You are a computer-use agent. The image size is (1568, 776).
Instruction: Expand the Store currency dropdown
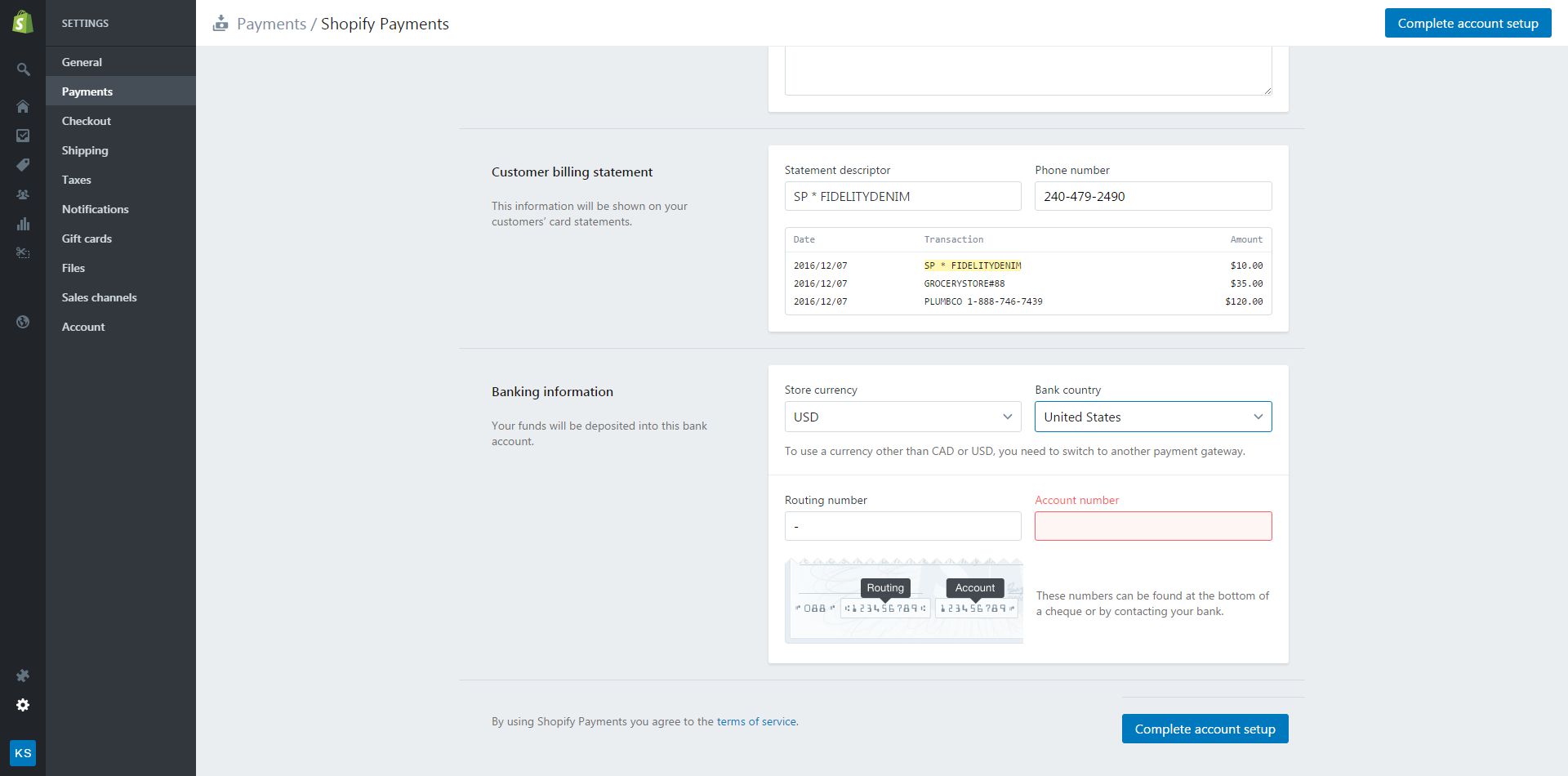pyautogui.click(x=902, y=417)
